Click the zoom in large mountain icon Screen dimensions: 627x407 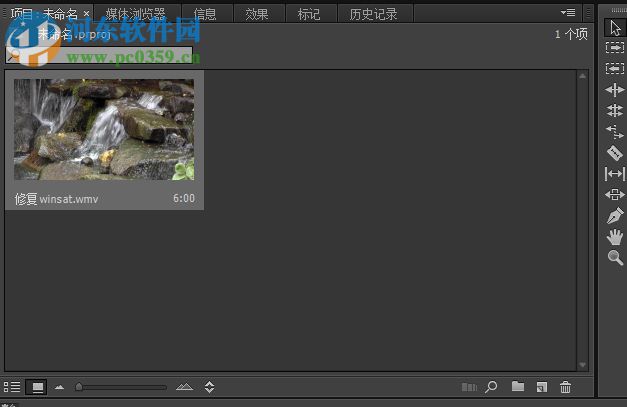[x=184, y=387]
